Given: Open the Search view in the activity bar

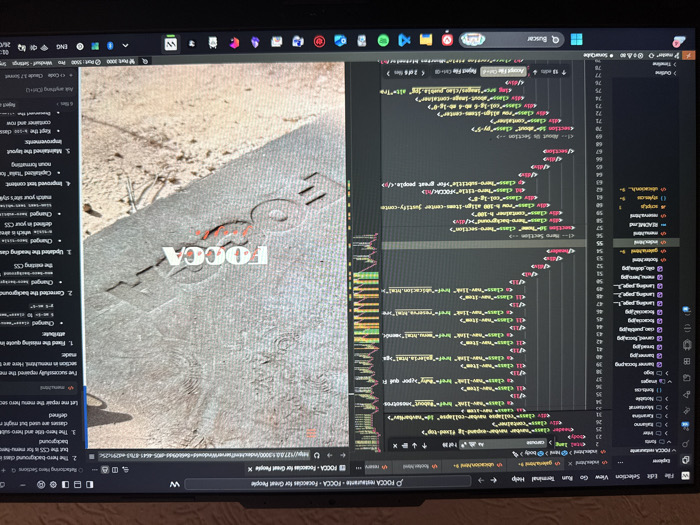Looking at the screenshot, I should tap(686, 443).
